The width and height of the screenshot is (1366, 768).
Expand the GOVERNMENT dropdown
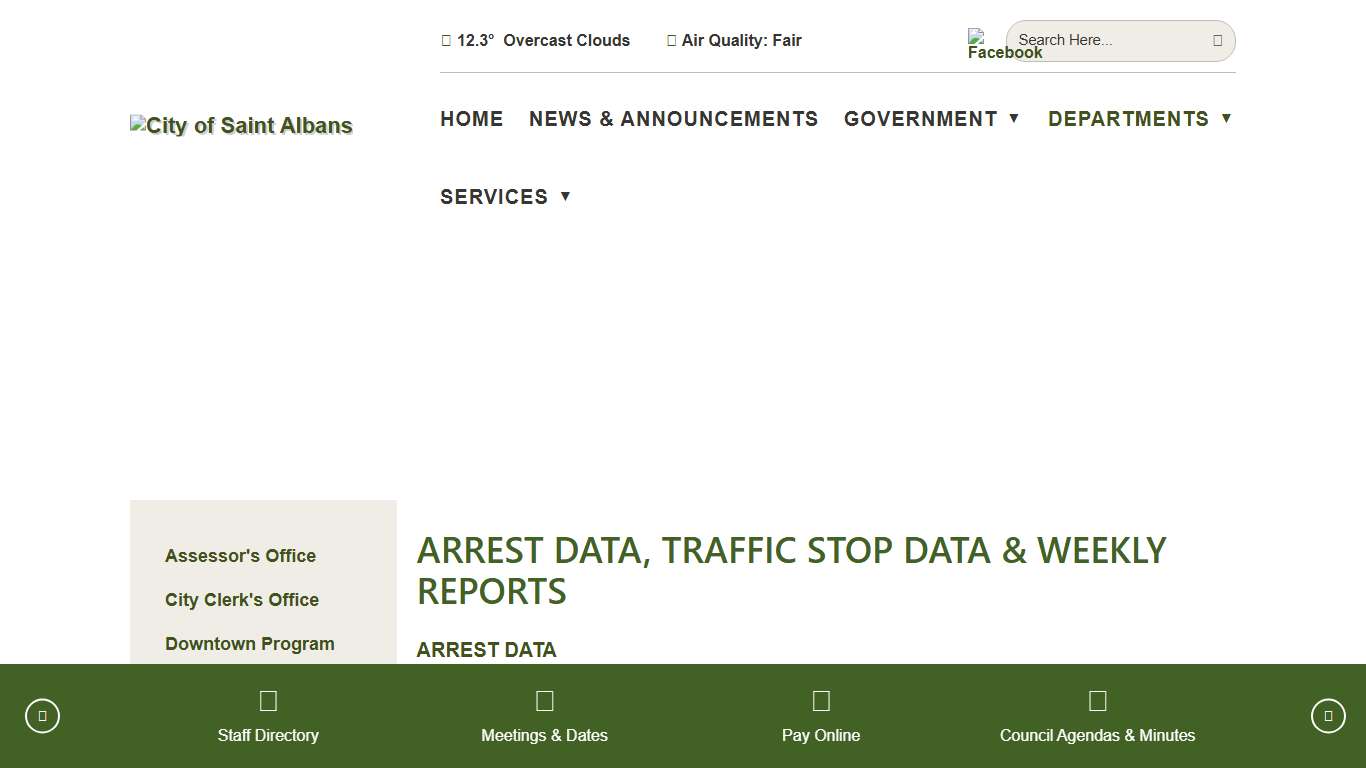click(921, 118)
